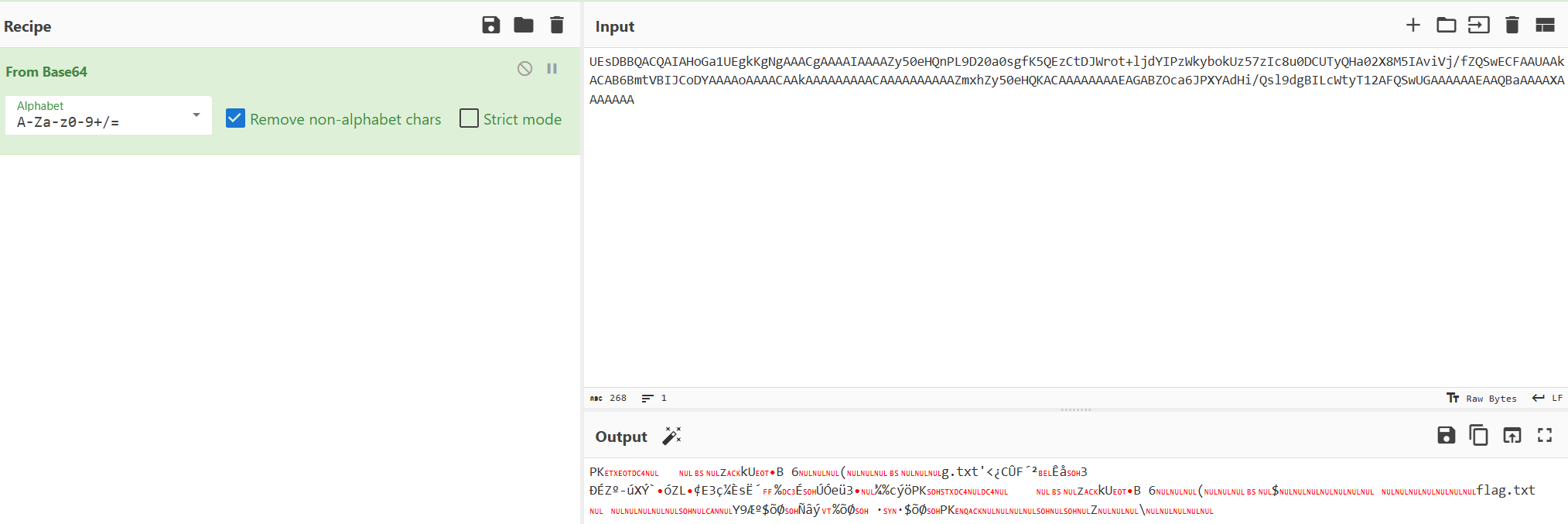Click the Output magic wand icon
1568x524 pixels.
671,436
